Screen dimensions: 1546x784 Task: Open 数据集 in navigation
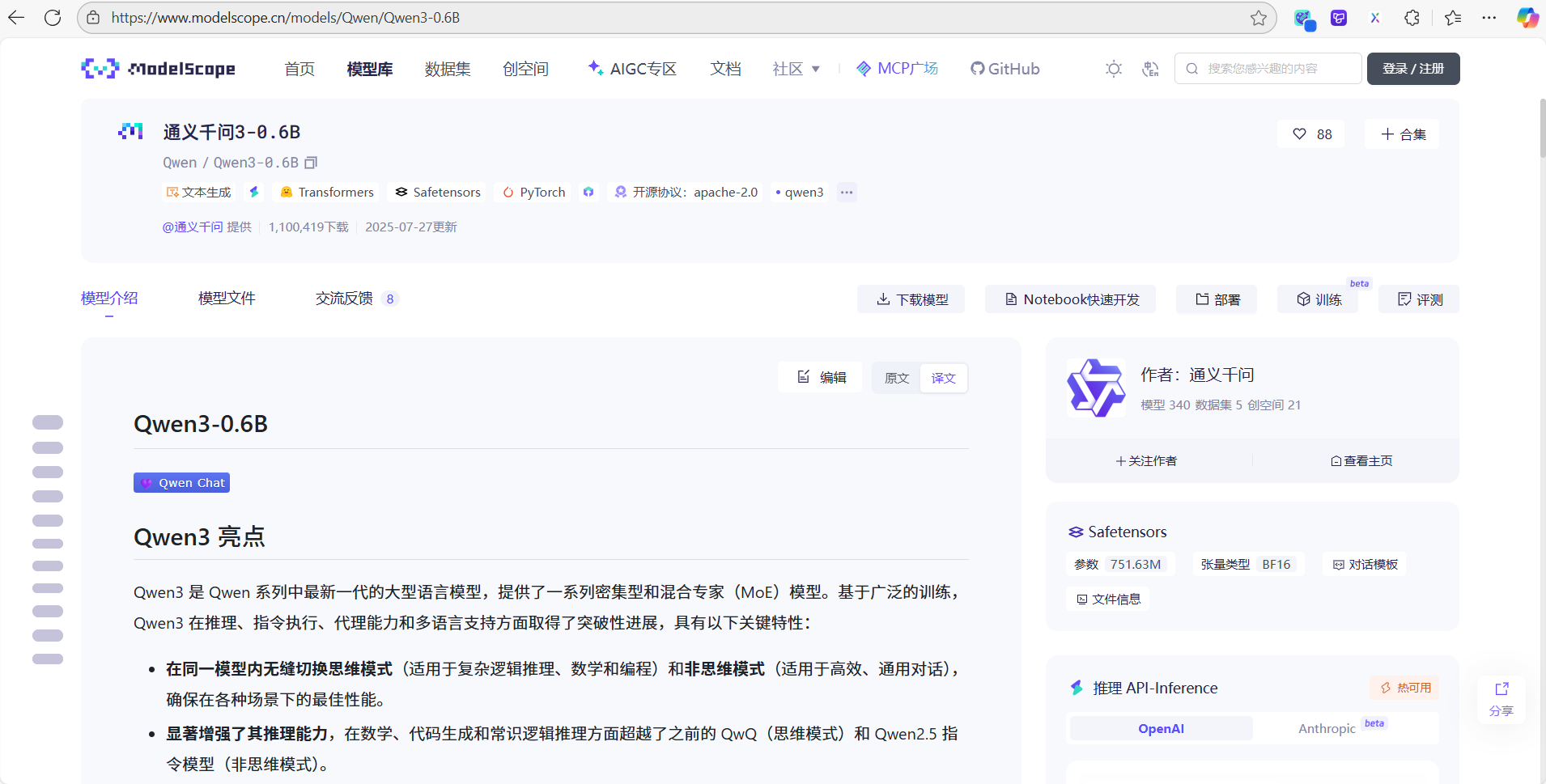[448, 69]
